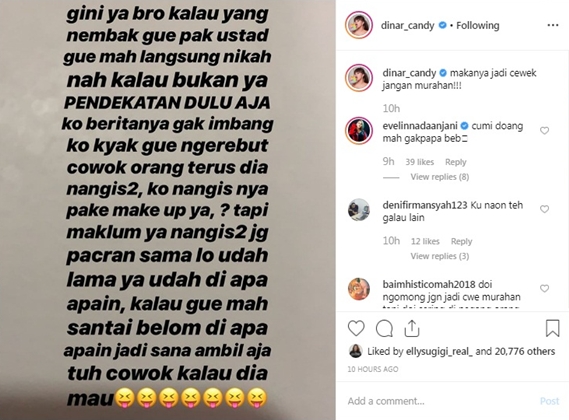Viewport: 569px width, 420px height.
Task: Open evelinnadaanjani's avatar thumbnail
Action: tap(359, 131)
